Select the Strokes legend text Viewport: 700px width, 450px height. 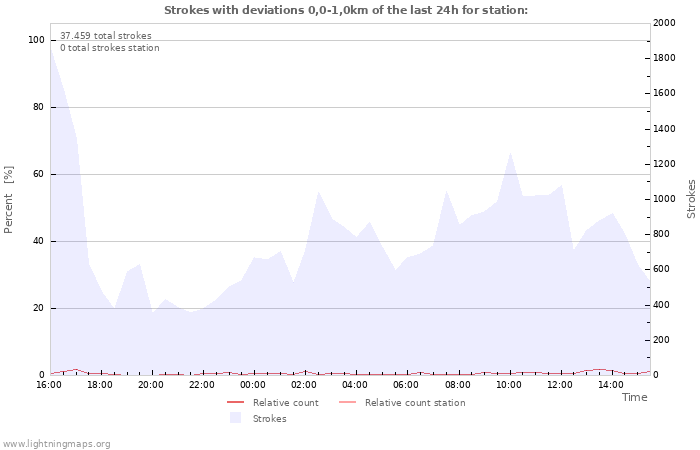pyautogui.click(x=269, y=419)
